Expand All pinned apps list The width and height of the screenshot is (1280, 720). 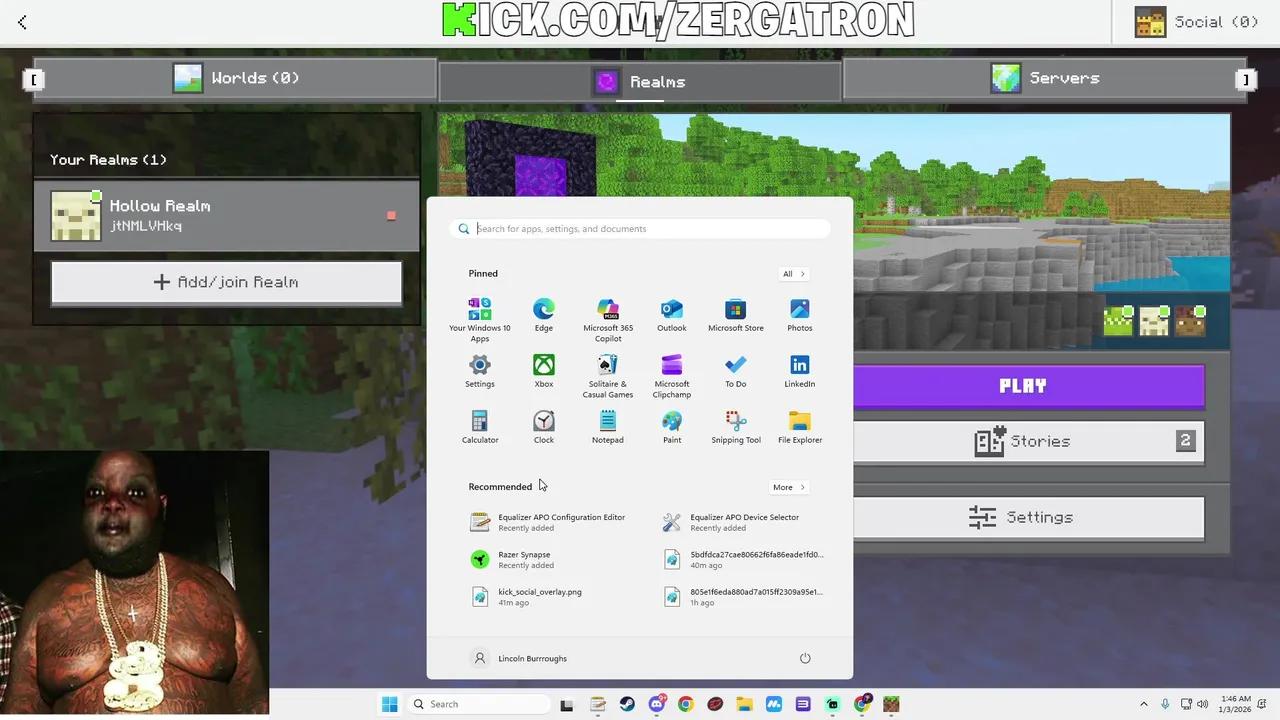(793, 274)
